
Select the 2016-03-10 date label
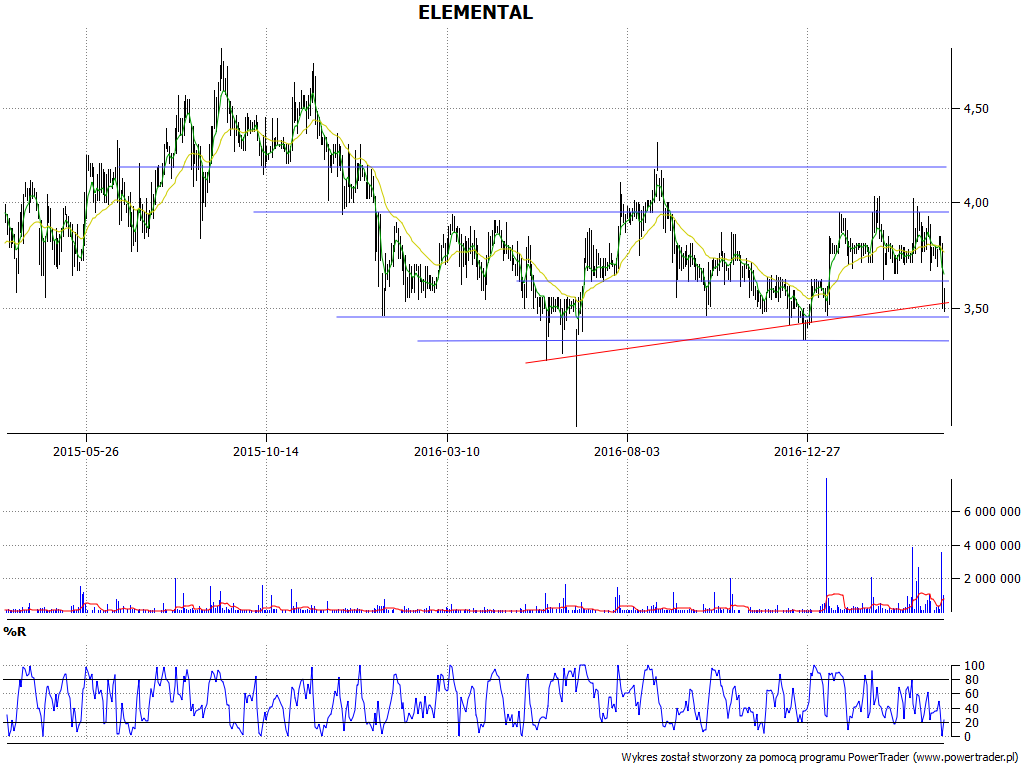[x=447, y=451]
